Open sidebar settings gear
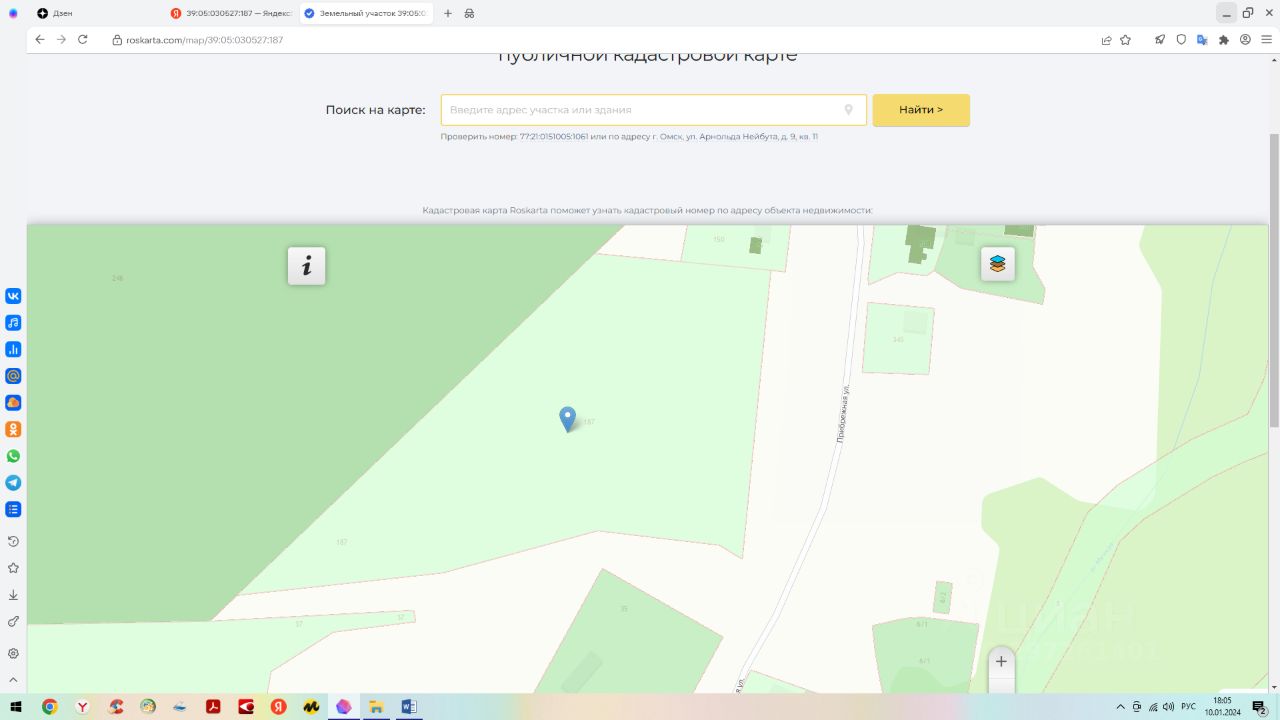 (13, 653)
